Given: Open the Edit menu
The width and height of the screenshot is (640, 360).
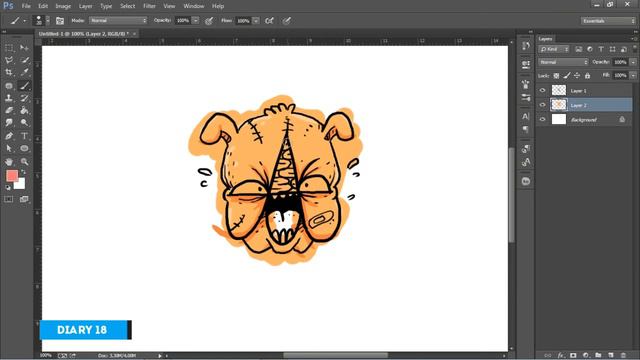Looking at the screenshot, I should pos(43,6).
